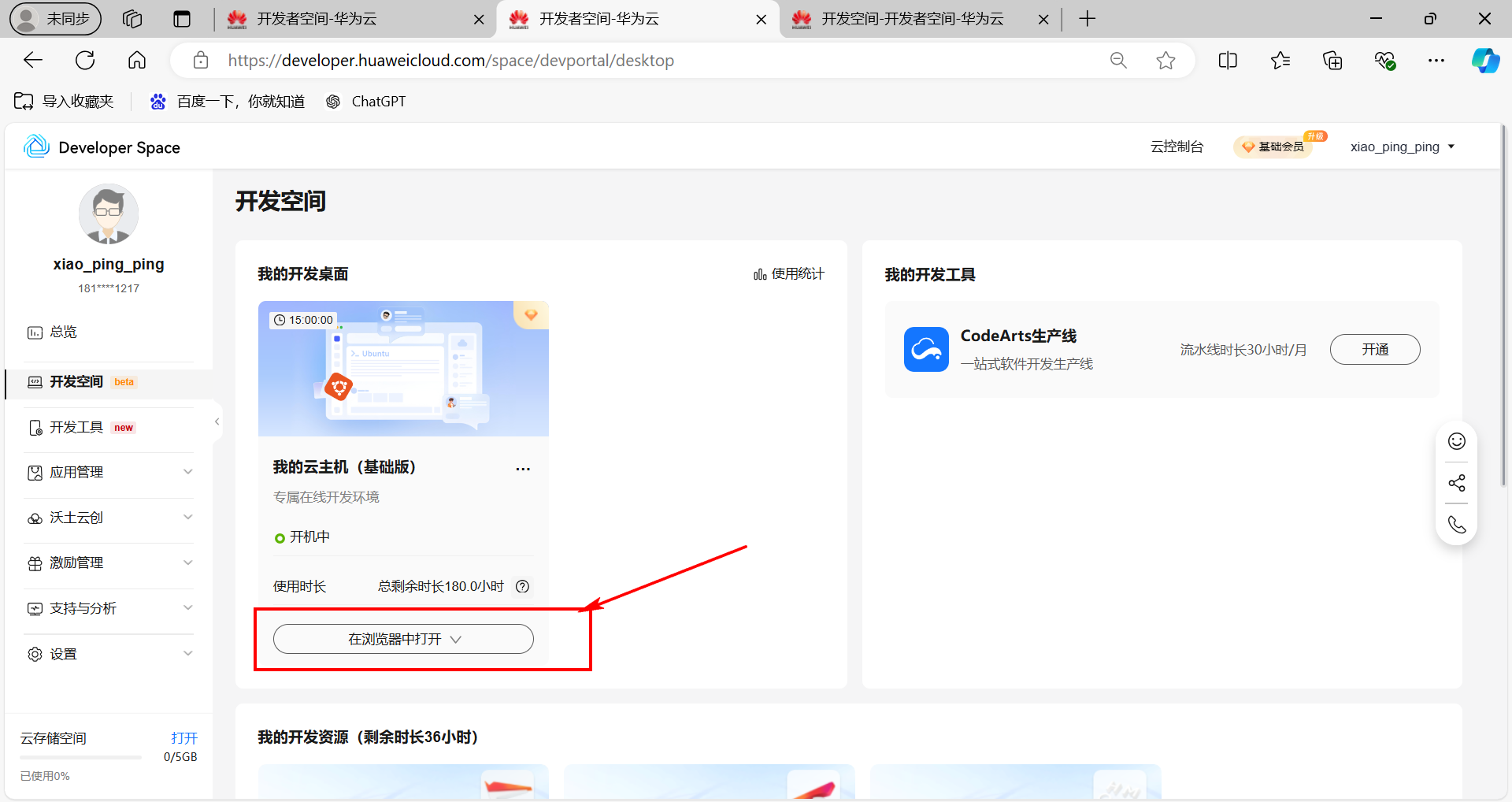Open the three-dot menu on cloud host card

[522, 469]
